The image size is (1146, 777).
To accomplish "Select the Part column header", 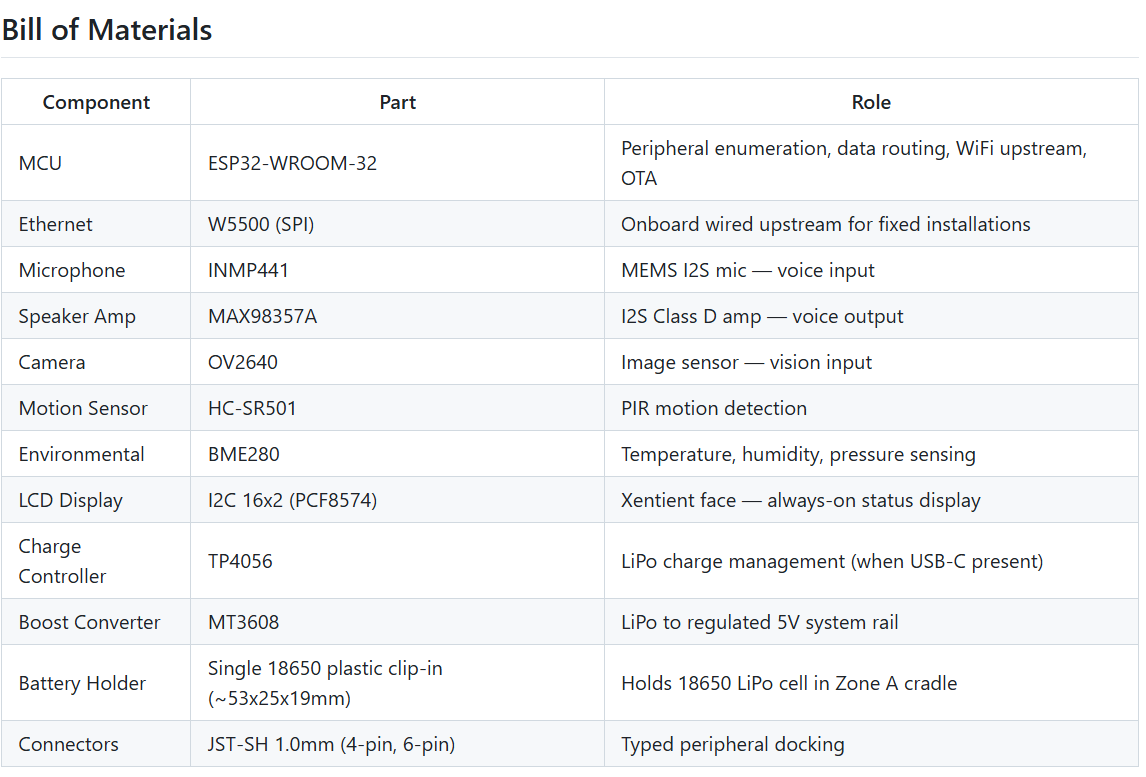I will coord(398,102).
